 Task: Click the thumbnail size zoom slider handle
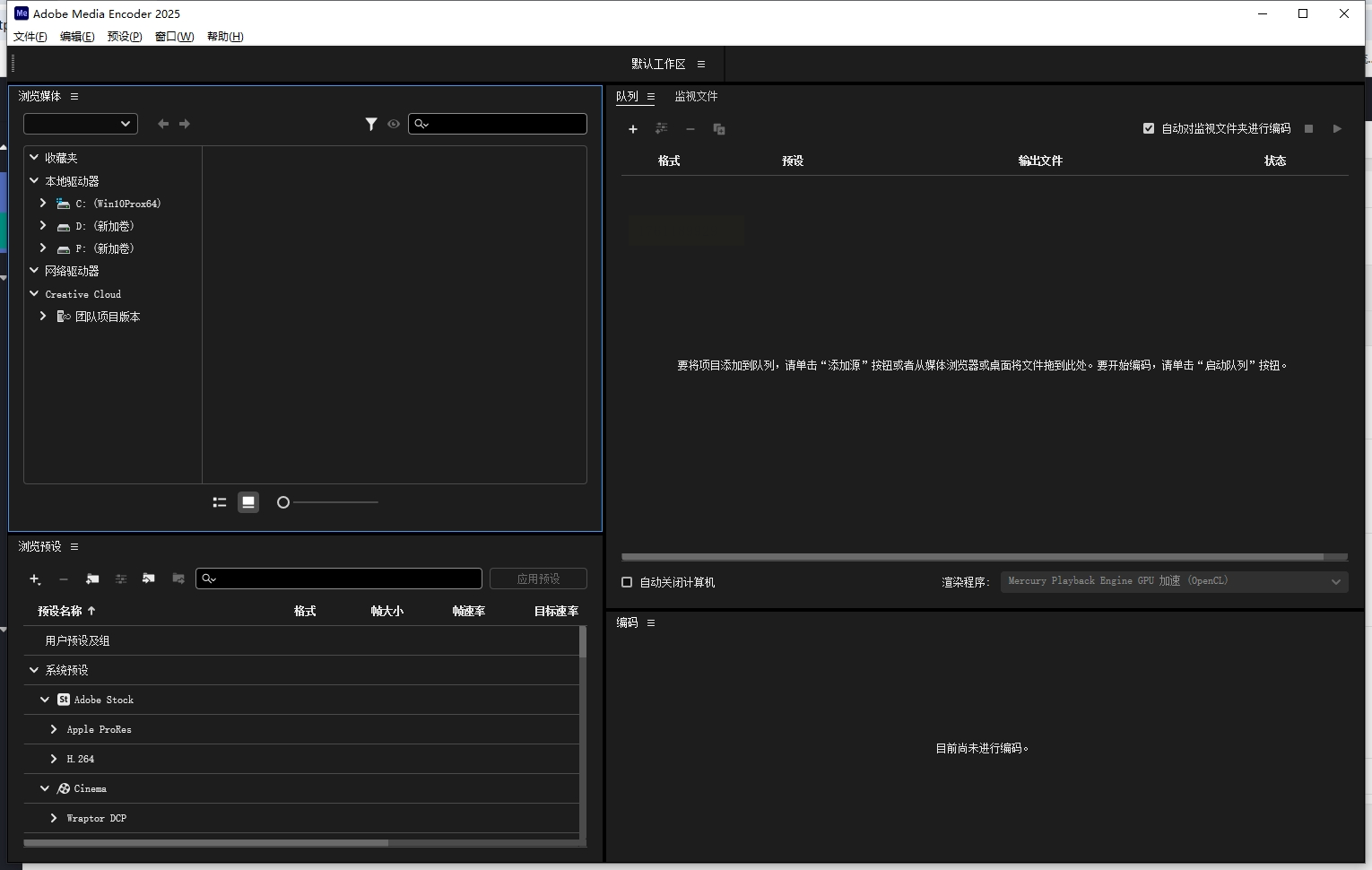click(x=283, y=502)
